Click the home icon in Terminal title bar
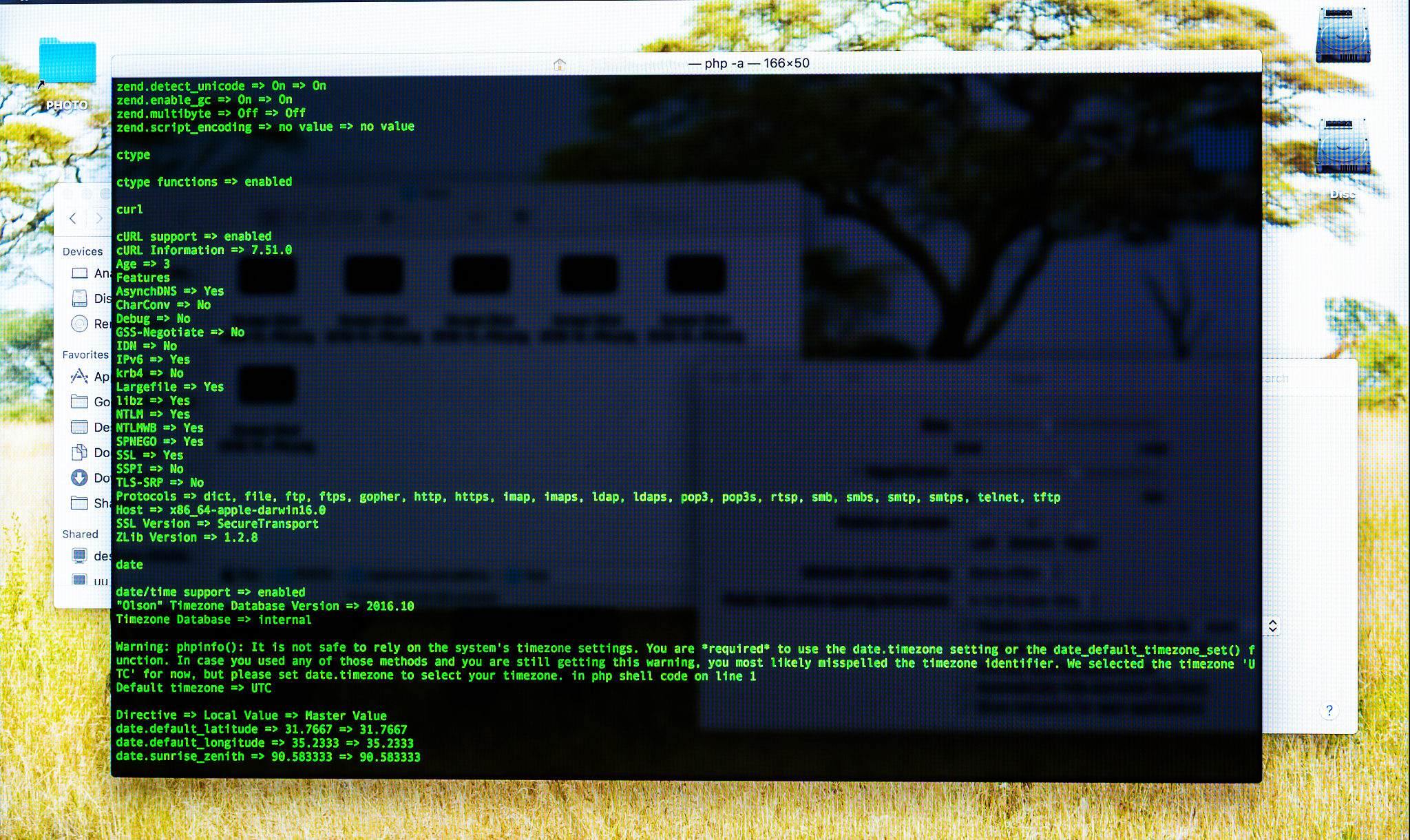The height and width of the screenshot is (840, 1410). [x=560, y=64]
